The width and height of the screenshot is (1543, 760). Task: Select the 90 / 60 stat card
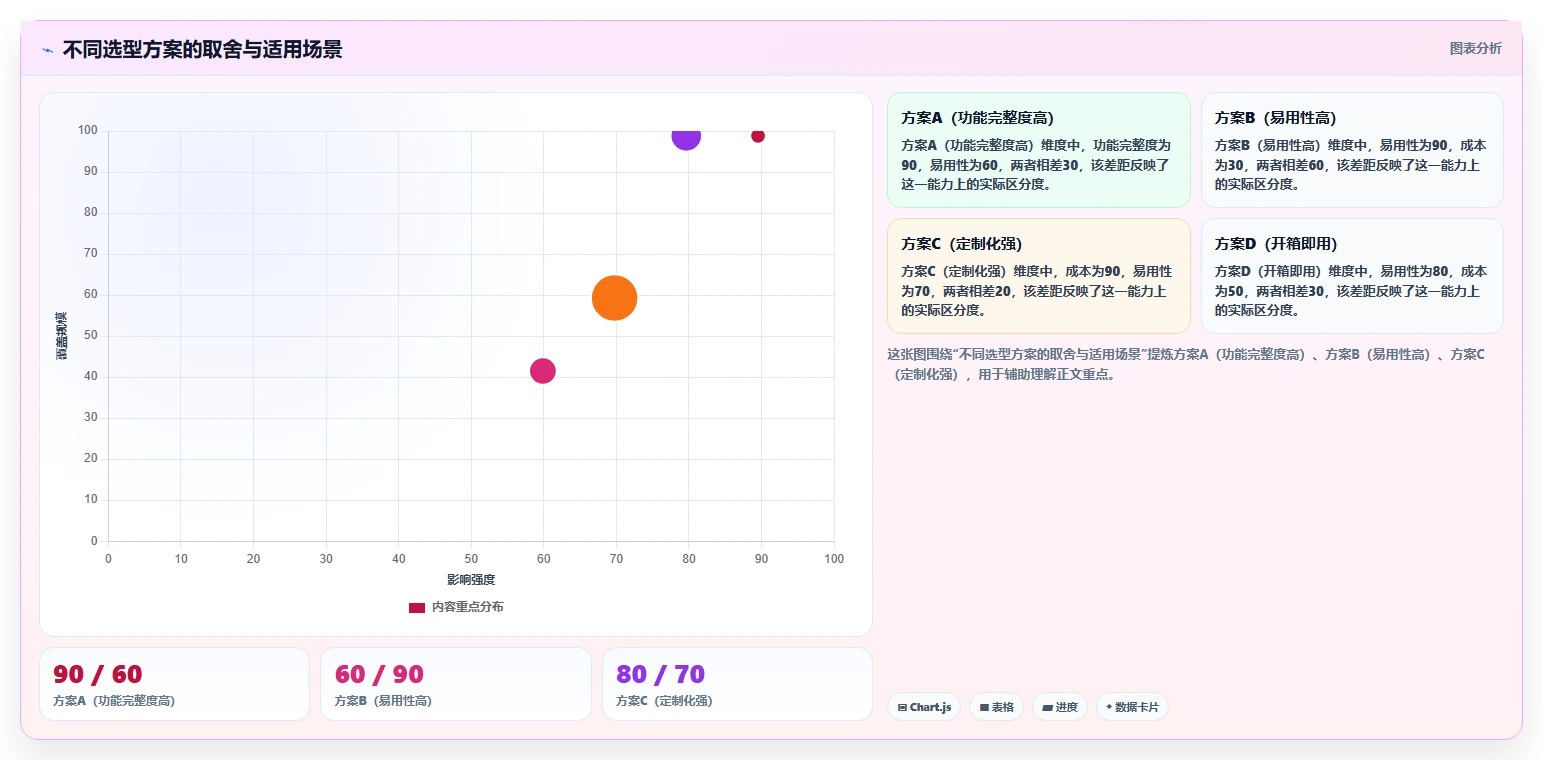[174, 684]
